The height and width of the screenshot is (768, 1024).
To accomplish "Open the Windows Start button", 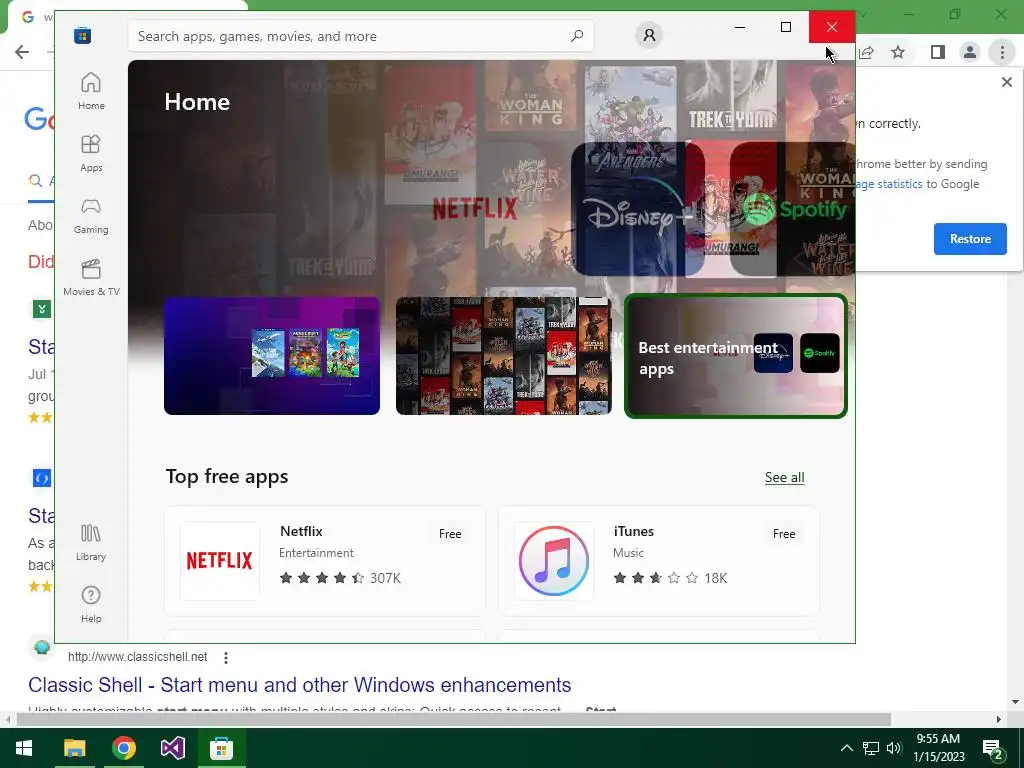I will [x=24, y=748].
